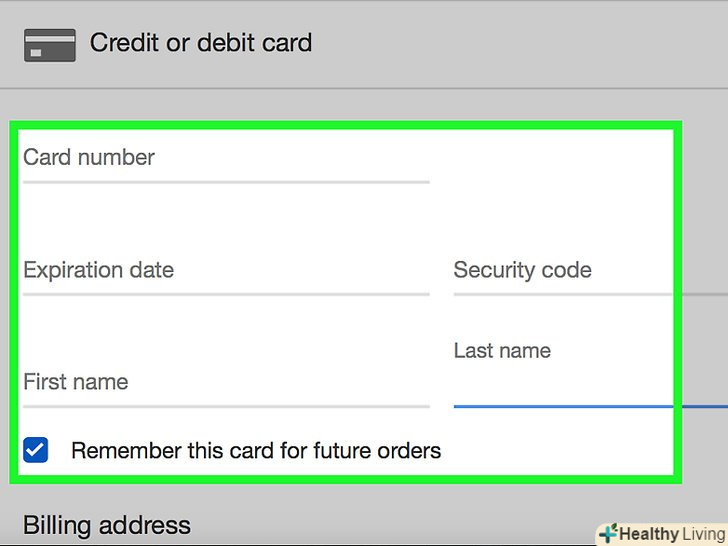The width and height of the screenshot is (728, 546).
Task: Click the 'First name' placeholder text
Action: point(76,382)
